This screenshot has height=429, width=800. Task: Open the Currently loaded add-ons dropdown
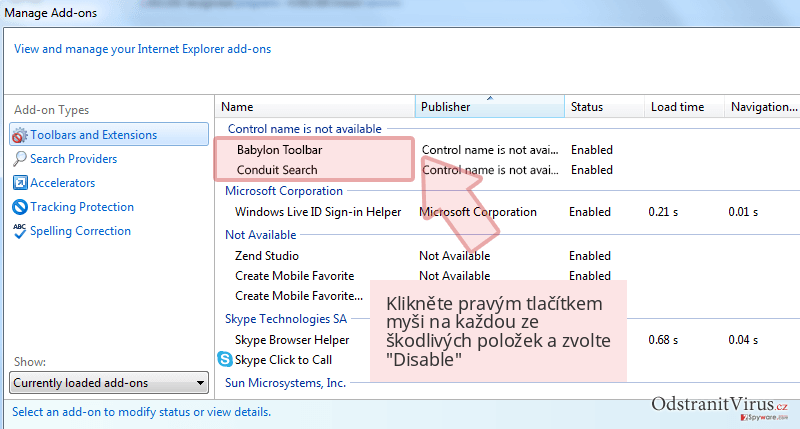coord(109,383)
